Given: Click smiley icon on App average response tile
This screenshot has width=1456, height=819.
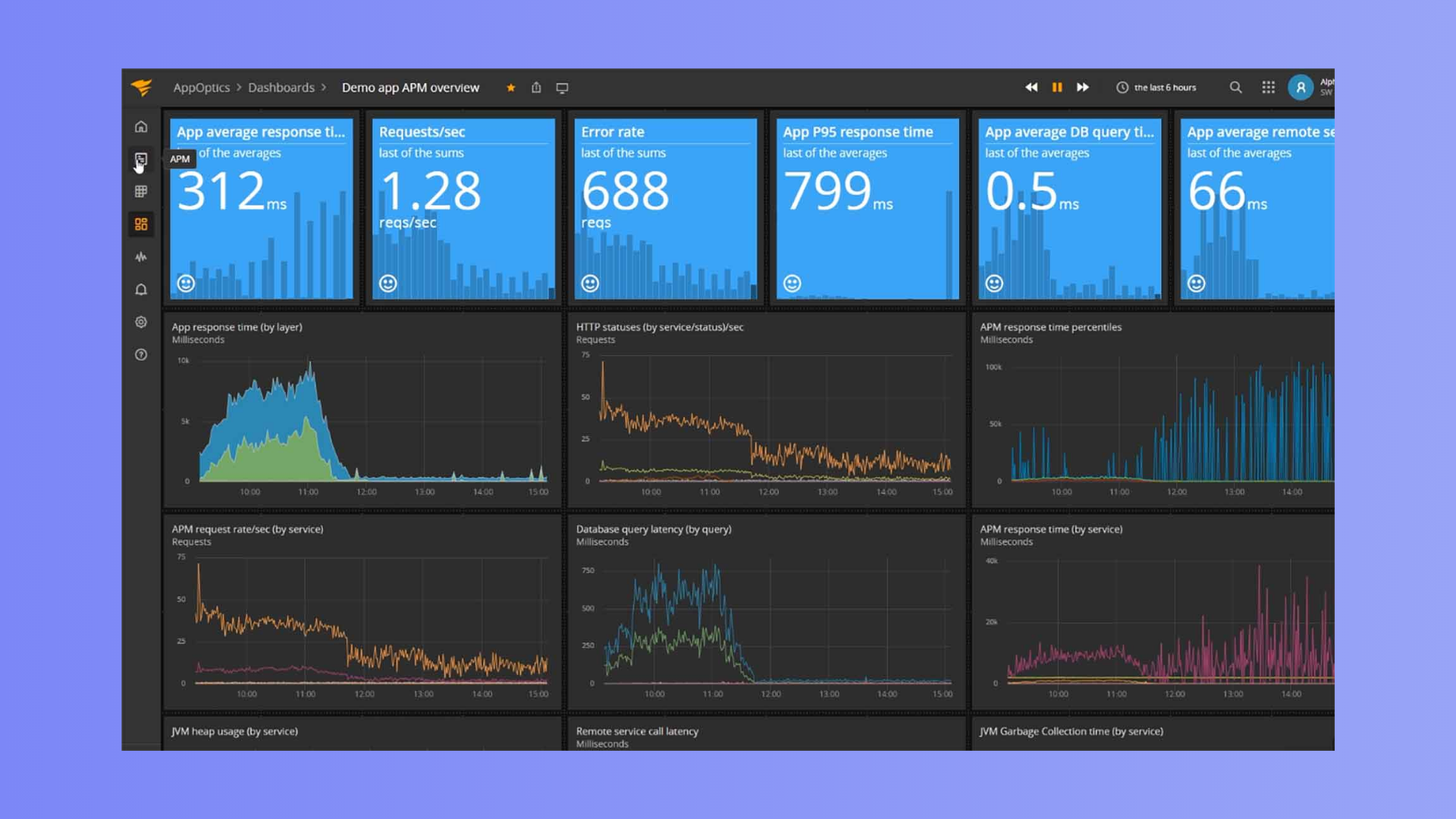Looking at the screenshot, I should [x=186, y=284].
